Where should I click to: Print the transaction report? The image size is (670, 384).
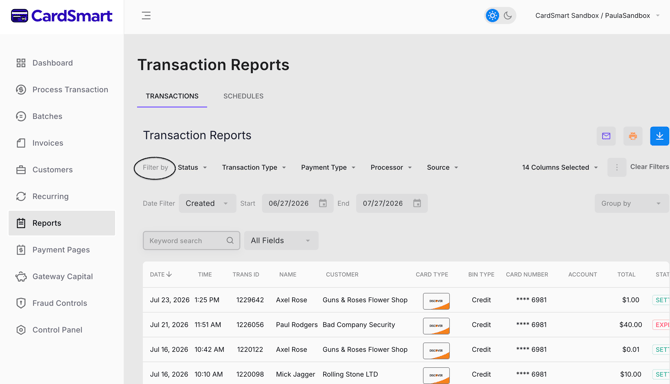coord(633,136)
